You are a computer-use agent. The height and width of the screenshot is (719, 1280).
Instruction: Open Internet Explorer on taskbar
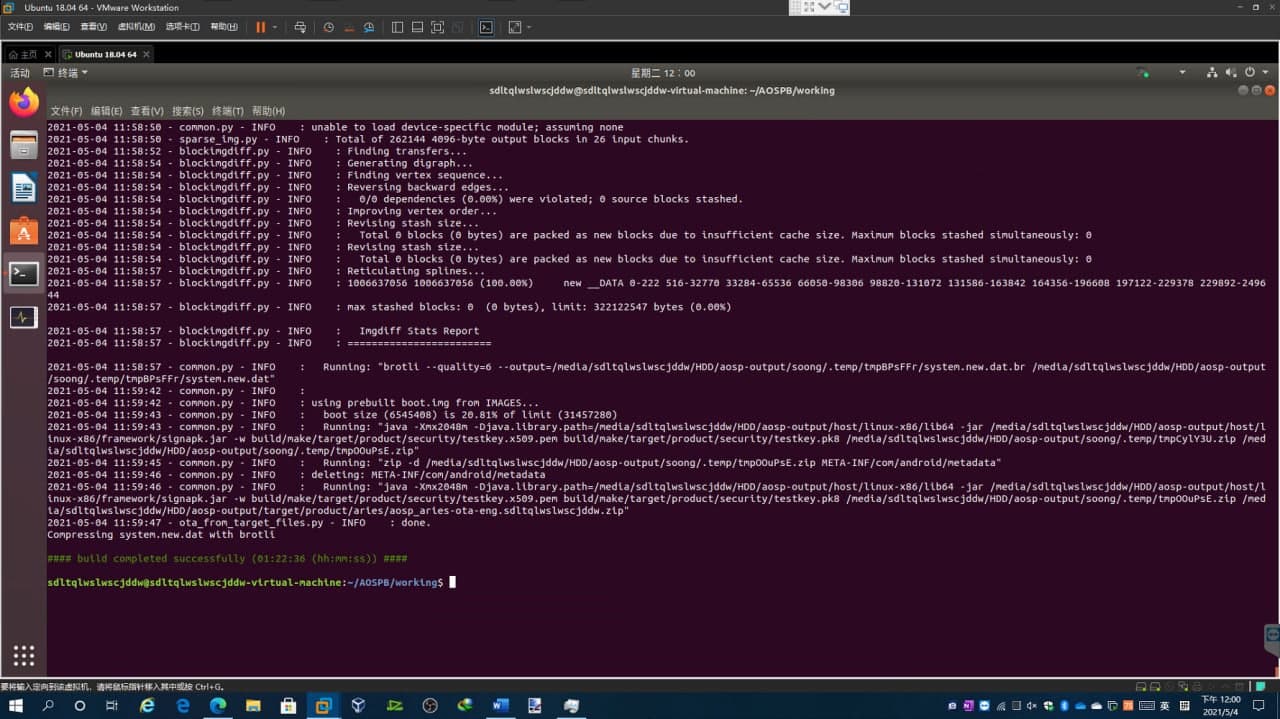click(x=147, y=705)
